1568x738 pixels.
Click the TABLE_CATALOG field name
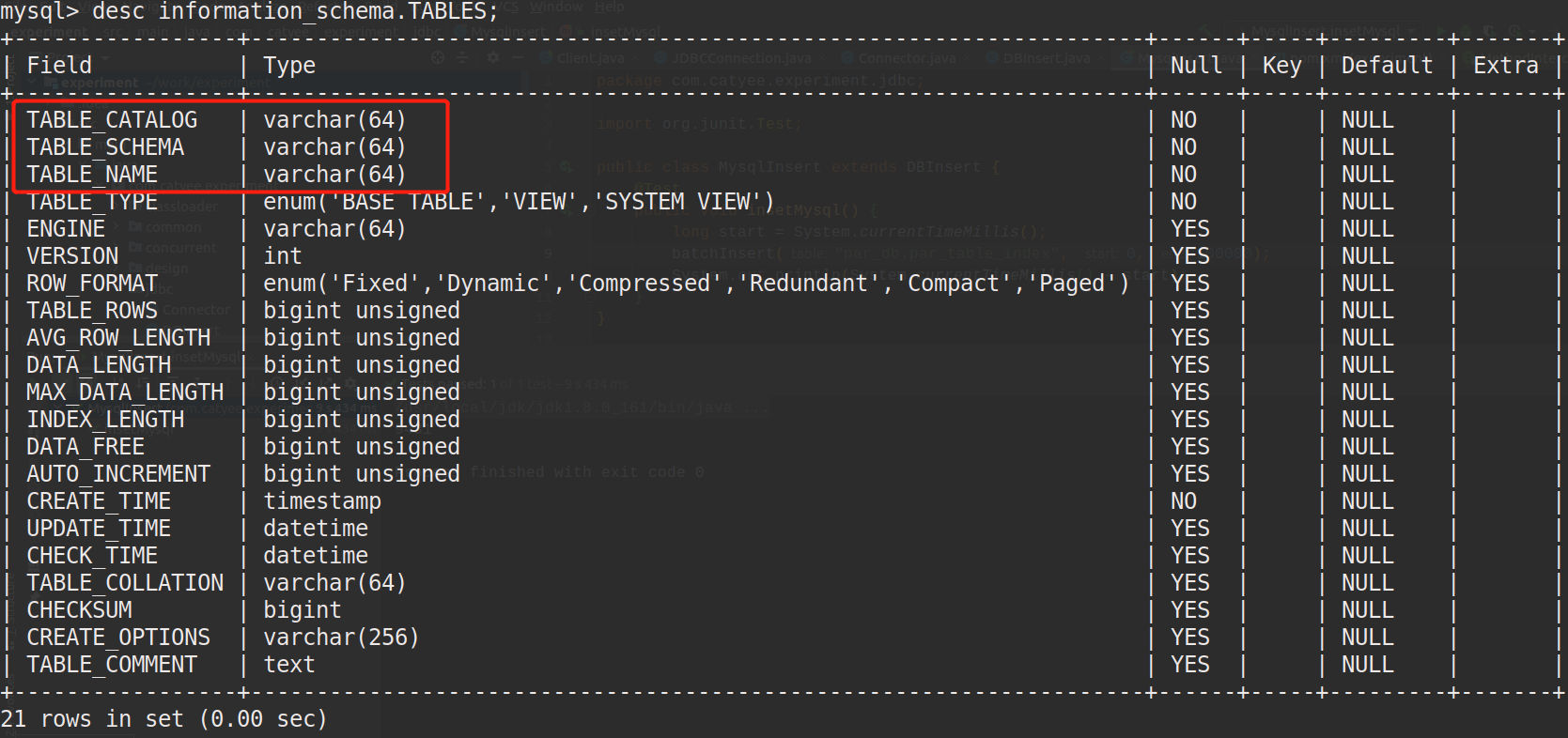click(x=112, y=120)
